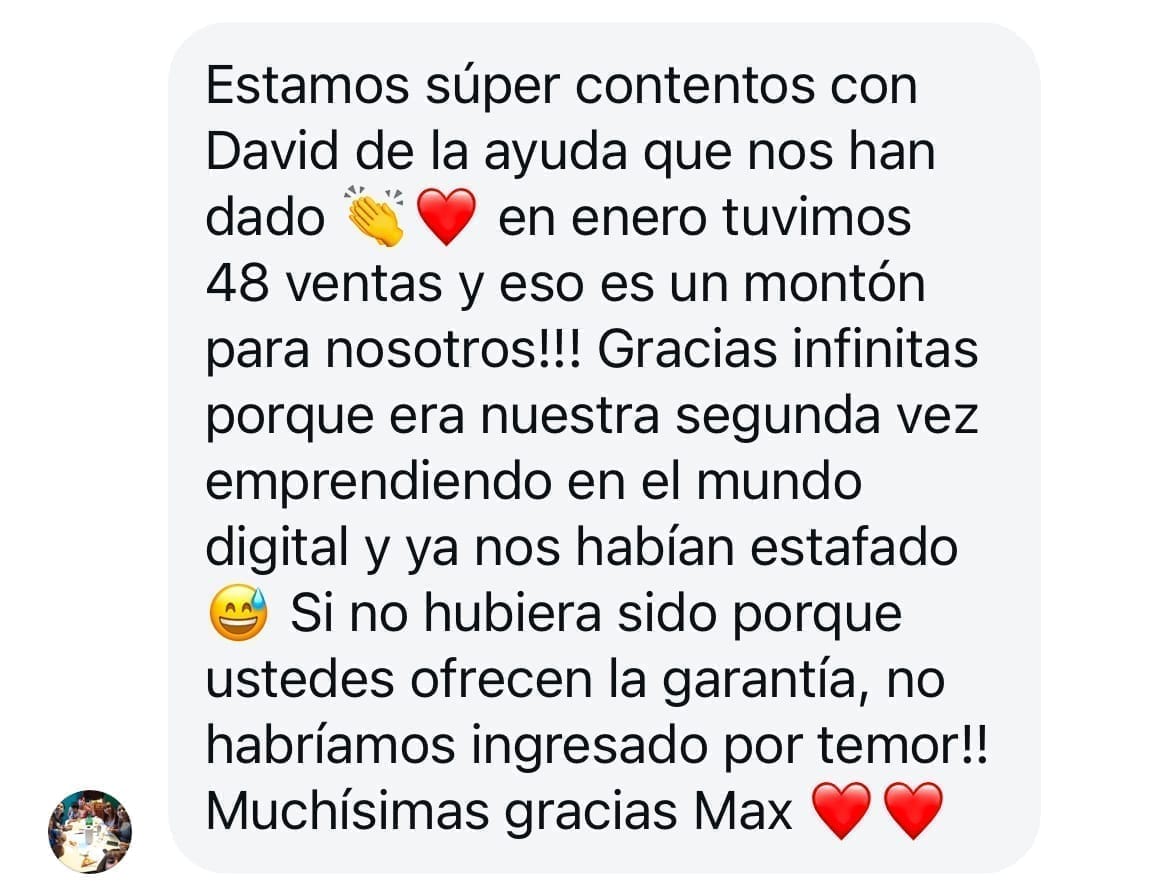Click the word "habríamos" in the message
The width and height of the screenshot is (1170, 890).
coord(331,745)
